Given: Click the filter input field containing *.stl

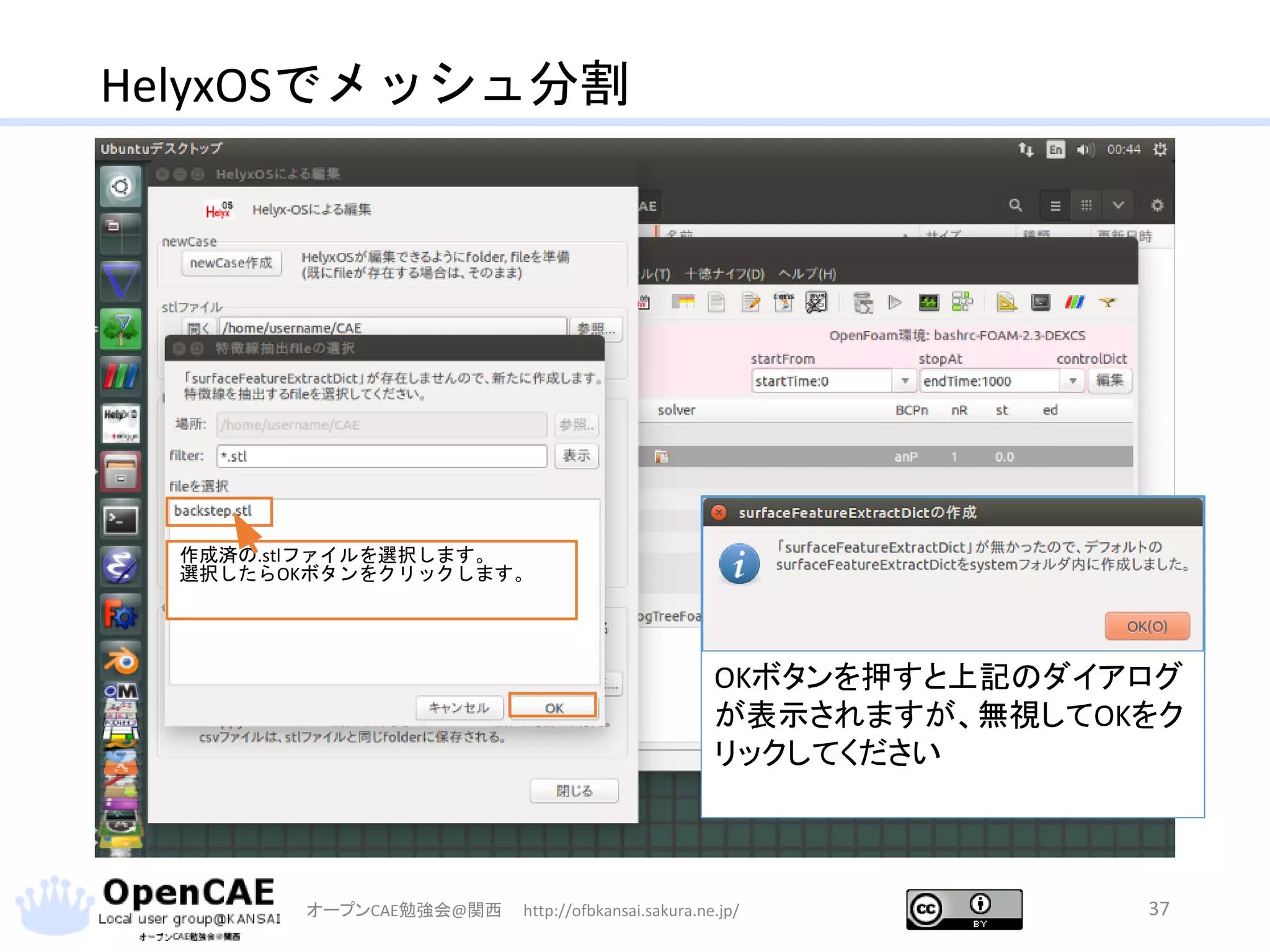Looking at the screenshot, I should coord(382,456).
